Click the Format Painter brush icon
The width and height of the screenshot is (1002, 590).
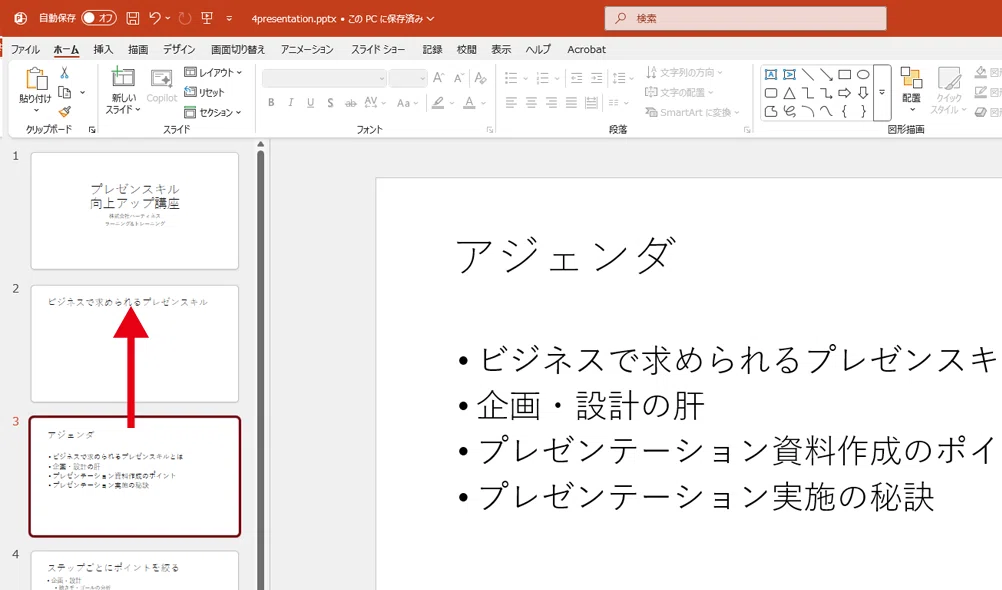pos(65,111)
